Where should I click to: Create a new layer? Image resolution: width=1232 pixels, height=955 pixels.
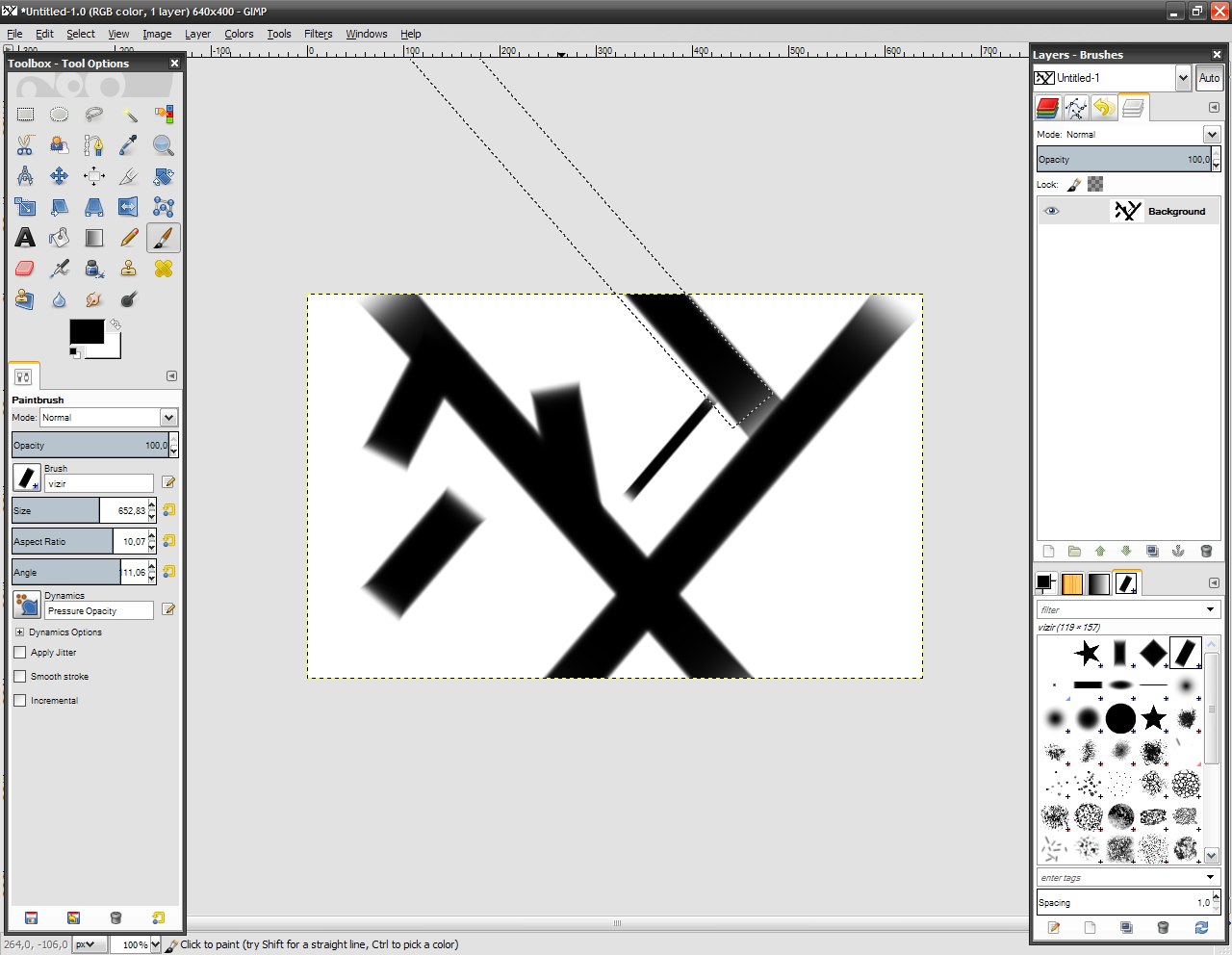(1048, 551)
